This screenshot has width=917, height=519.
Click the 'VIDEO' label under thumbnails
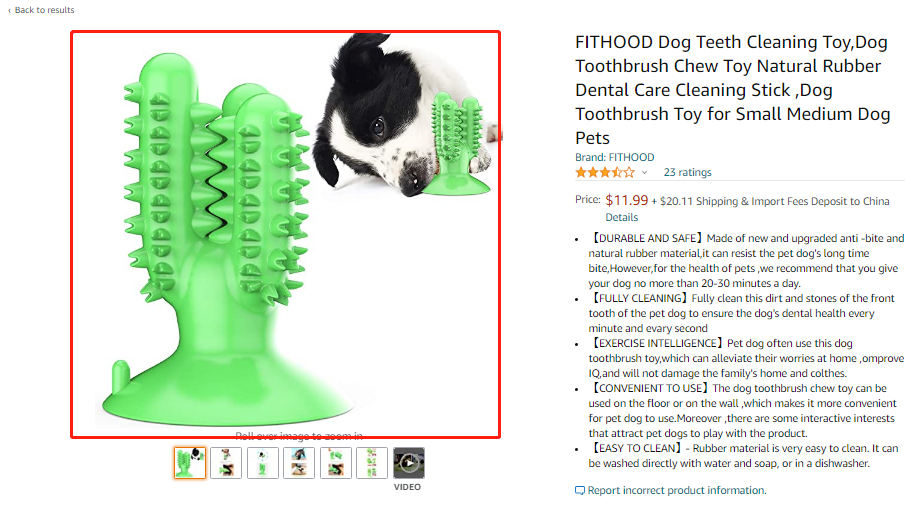(407, 487)
